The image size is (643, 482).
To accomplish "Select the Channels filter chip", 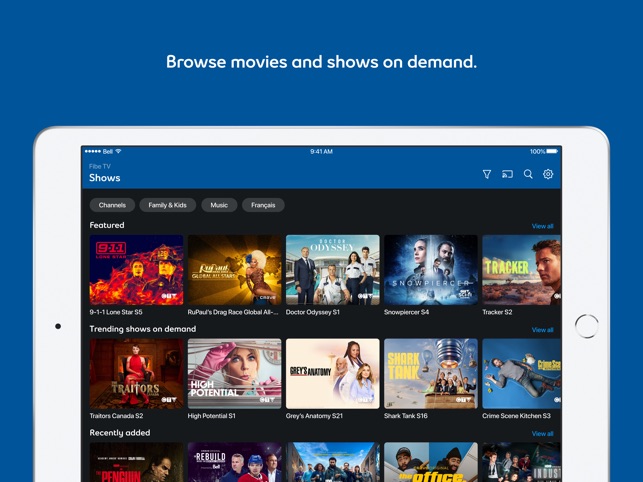I will [112, 205].
